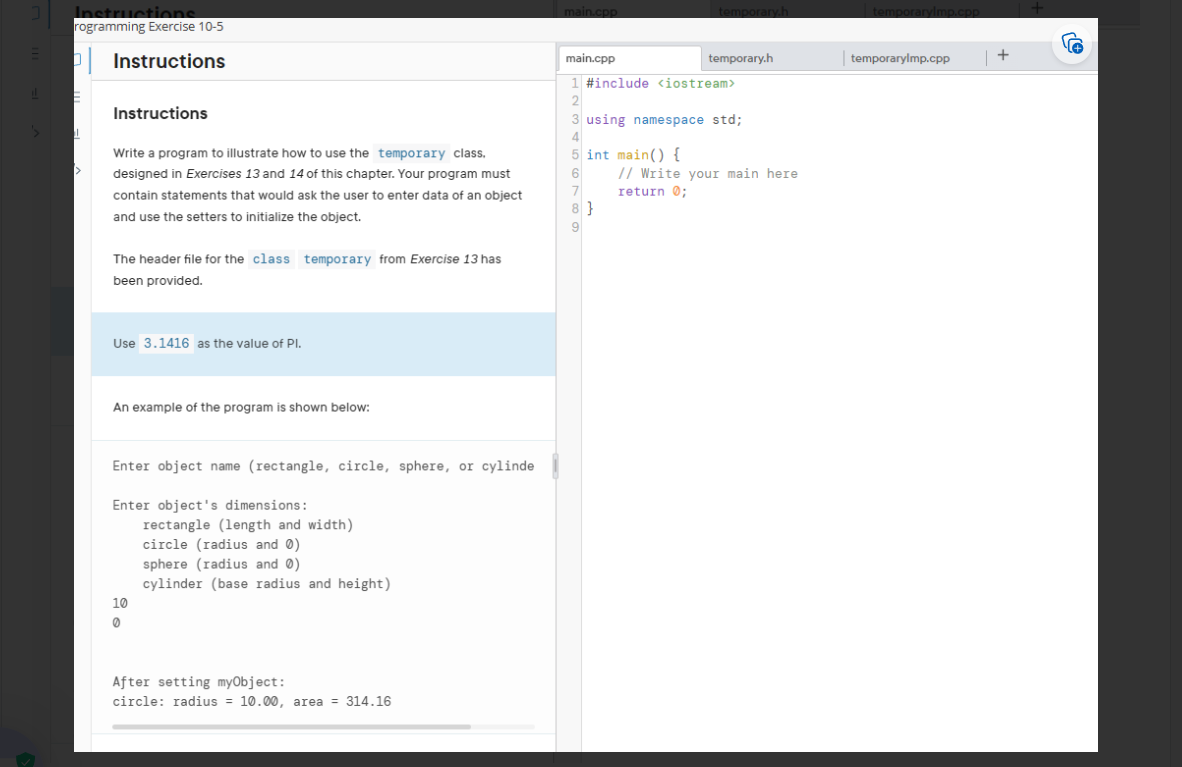Click the "Enter object's dimensions:" line
Viewport: 1182px width, 767px height.
(x=210, y=505)
